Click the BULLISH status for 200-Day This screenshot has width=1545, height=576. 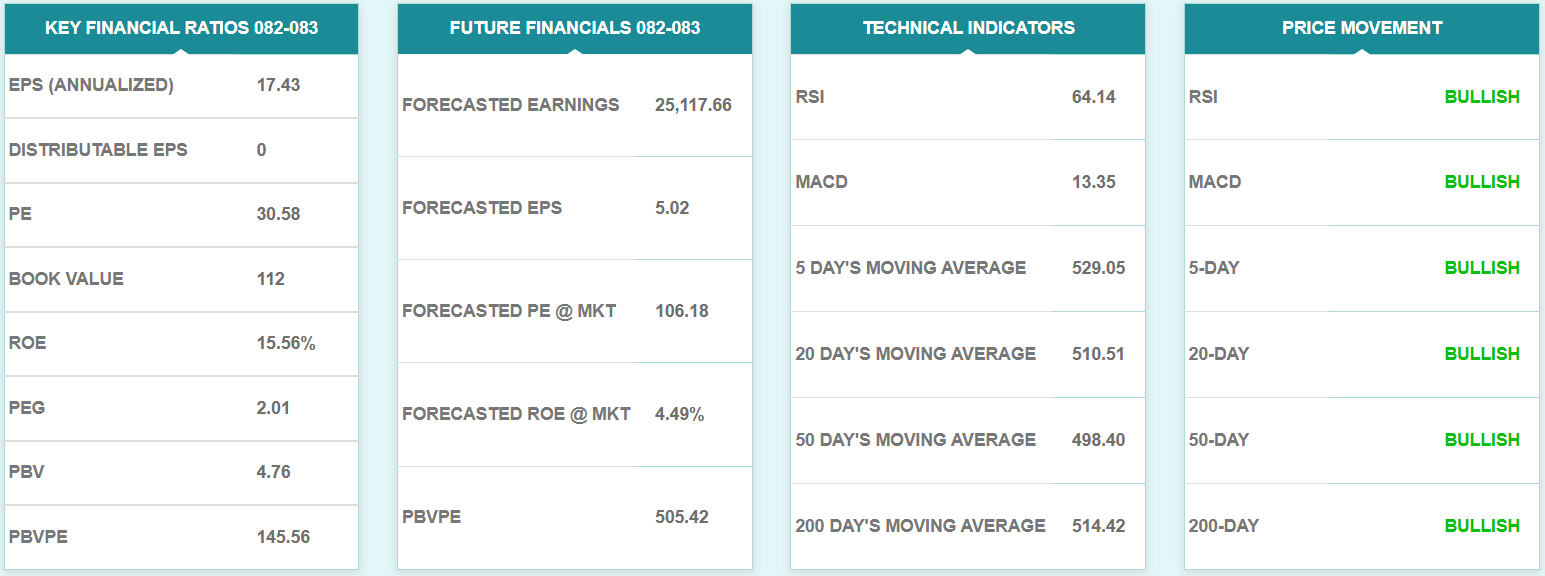click(1482, 526)
